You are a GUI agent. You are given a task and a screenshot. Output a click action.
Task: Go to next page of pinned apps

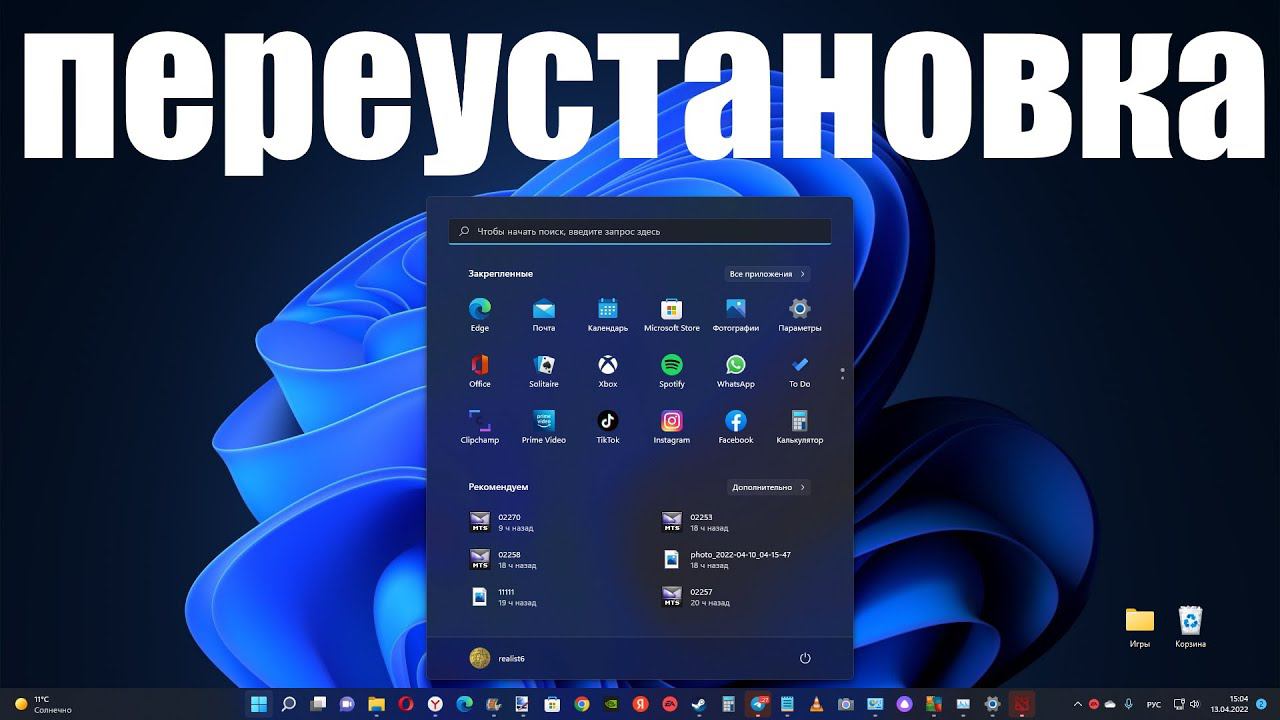842,378
